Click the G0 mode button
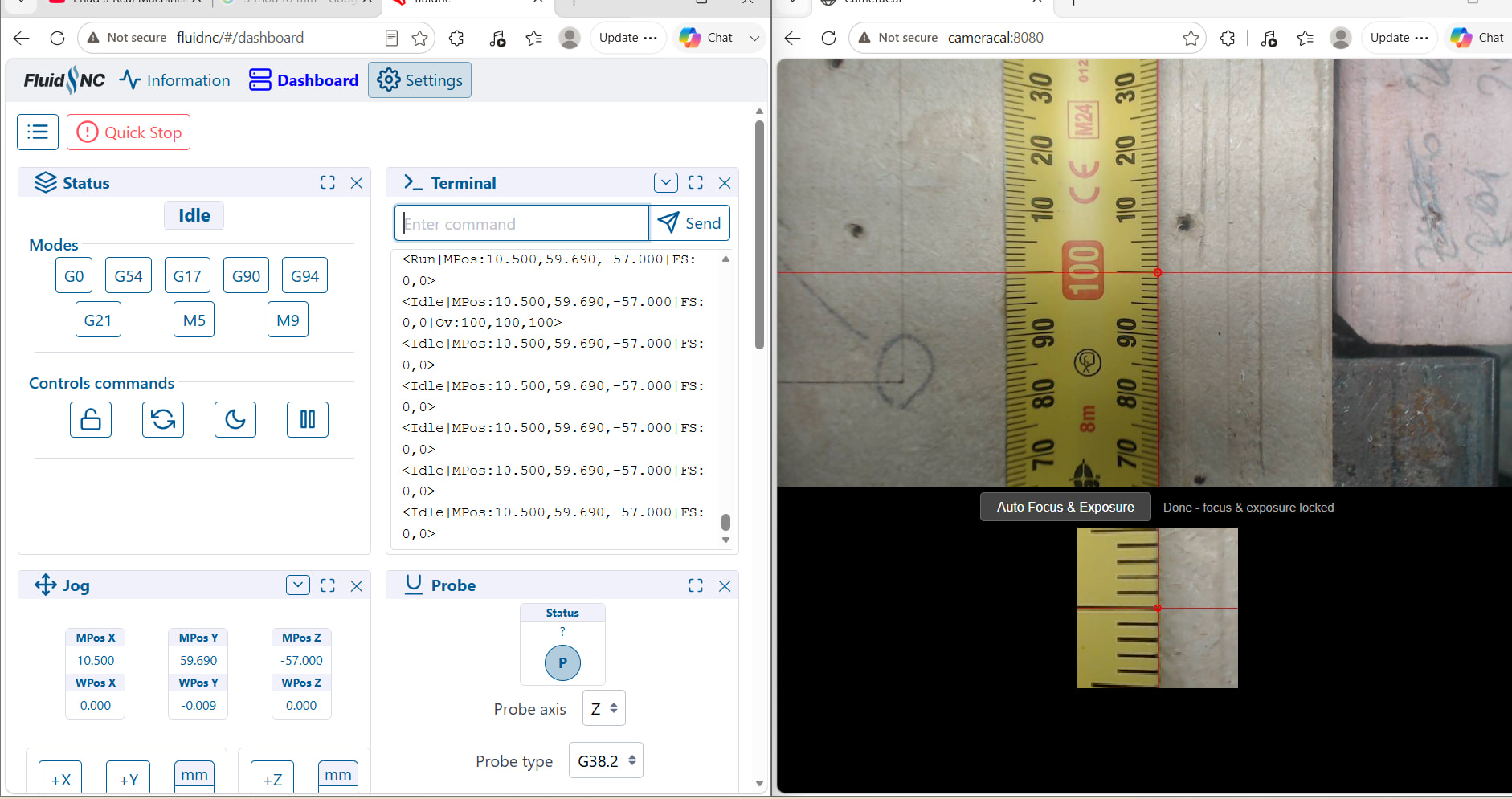 pyautogui.click(x=74, y=275)
